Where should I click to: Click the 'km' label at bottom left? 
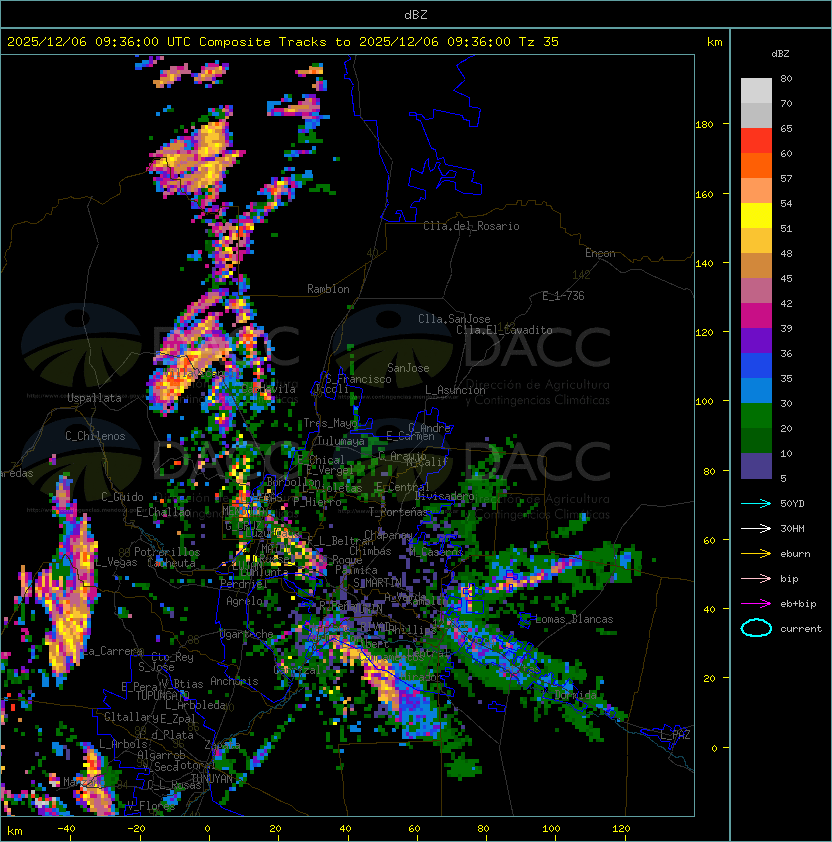15,831
